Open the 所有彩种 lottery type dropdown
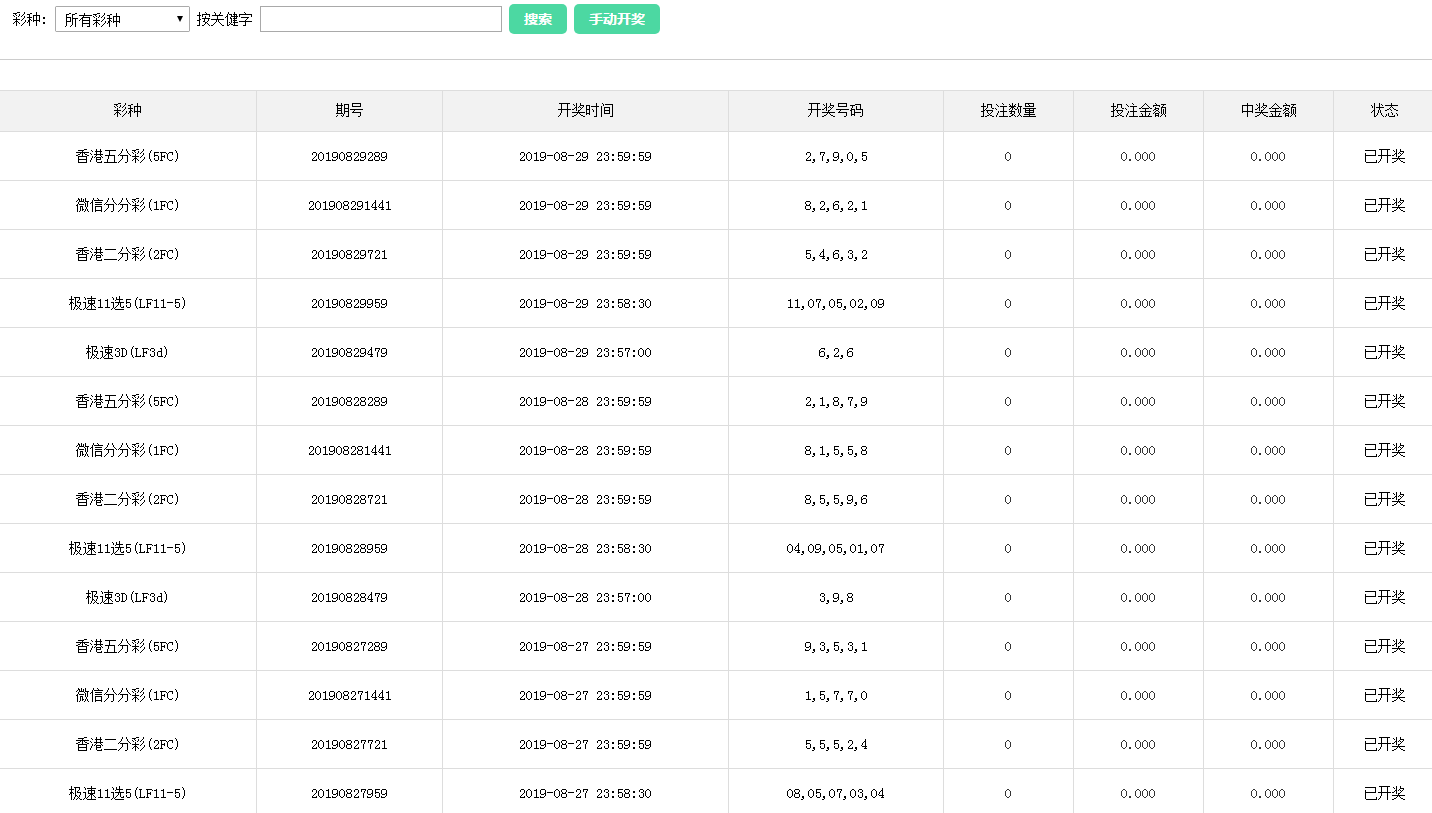 point(122,19)
